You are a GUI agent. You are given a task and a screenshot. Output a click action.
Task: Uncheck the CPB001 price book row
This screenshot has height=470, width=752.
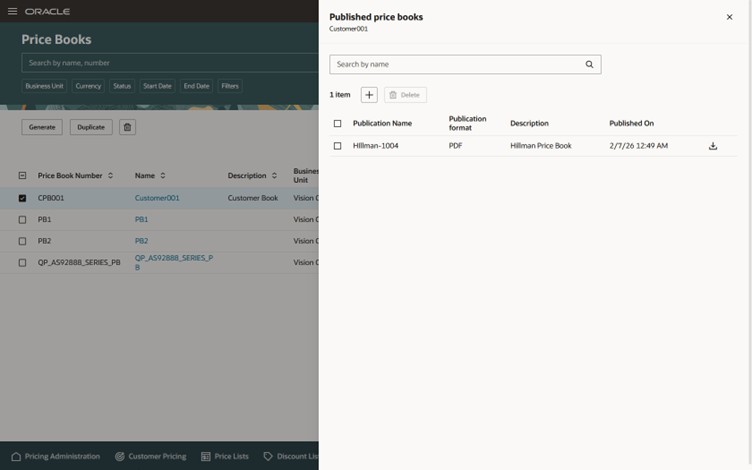point(23,198)
